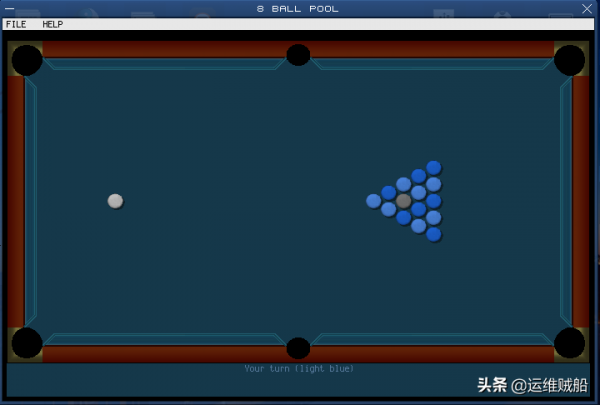Click the bottom-right corner pocket

pos(569,343)
